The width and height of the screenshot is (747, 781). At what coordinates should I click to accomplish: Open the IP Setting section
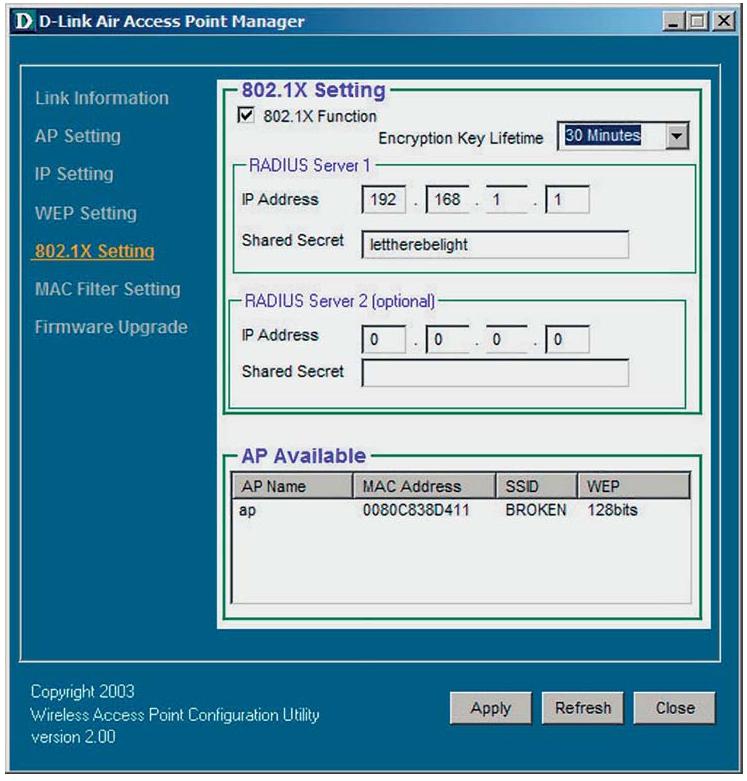coord(74,174)
